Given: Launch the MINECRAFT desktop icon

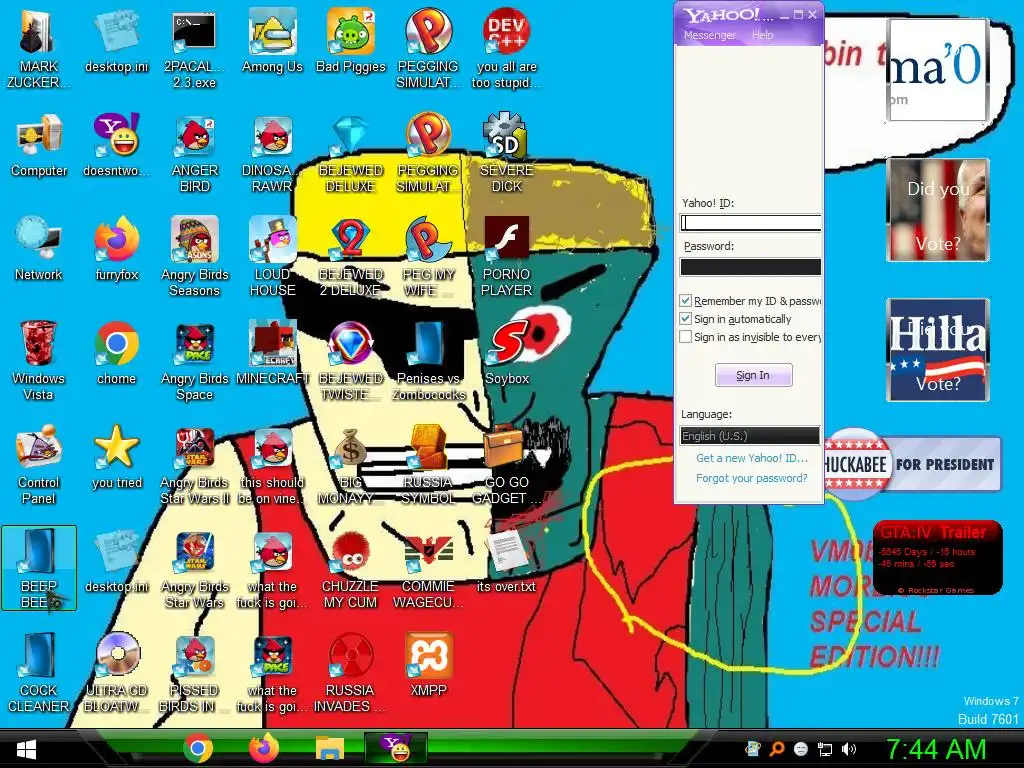Looking at the screenshot, I should pyautogui.click(x=272, y=353).
